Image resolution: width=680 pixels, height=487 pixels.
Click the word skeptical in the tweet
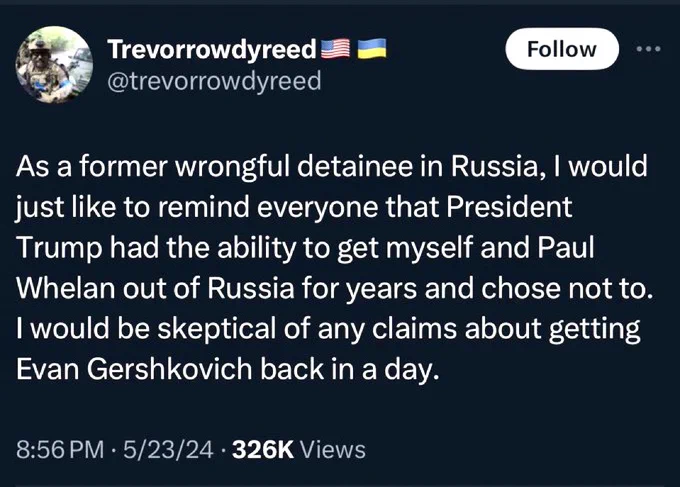pos(216,329)
